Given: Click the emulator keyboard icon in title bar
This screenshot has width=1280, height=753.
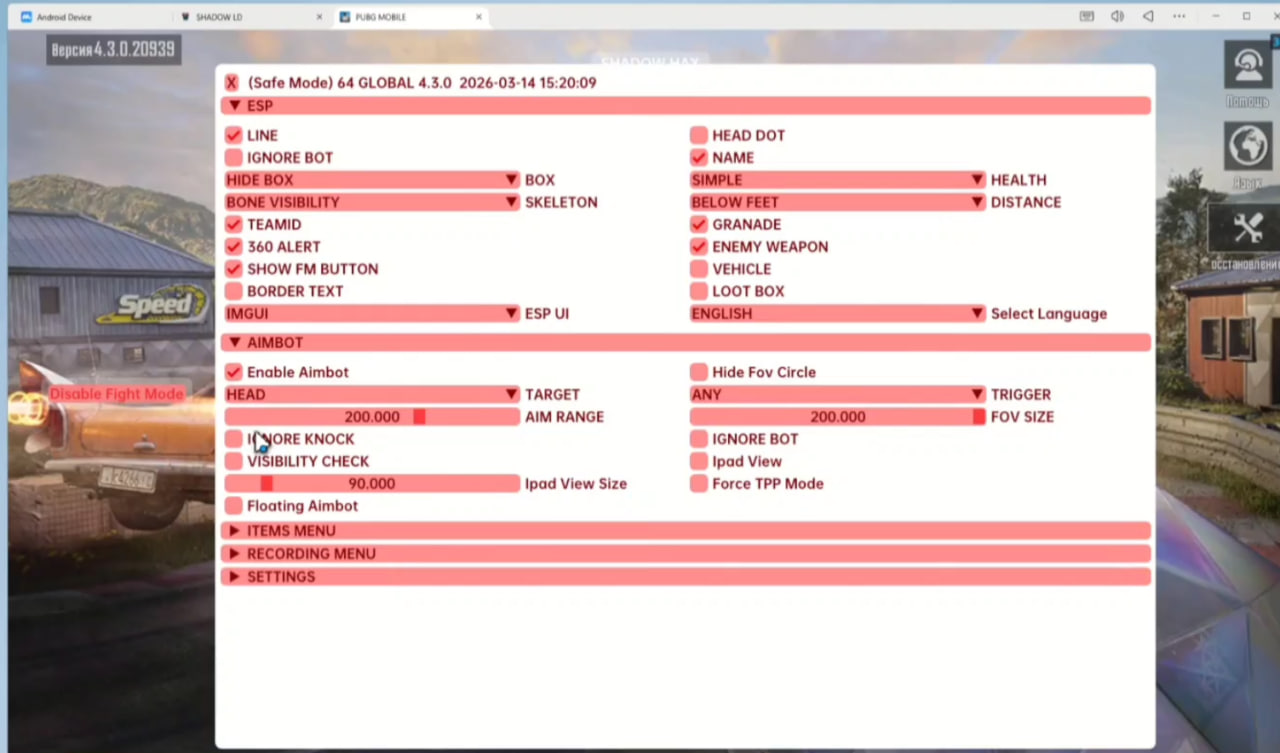Looking at the screenshot, I should 1086,17.
